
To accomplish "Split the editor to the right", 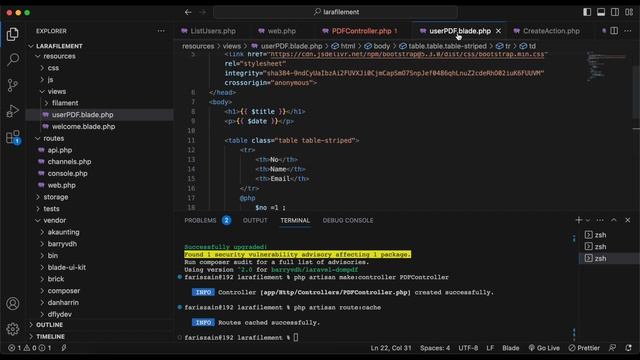I will (614, 31).
